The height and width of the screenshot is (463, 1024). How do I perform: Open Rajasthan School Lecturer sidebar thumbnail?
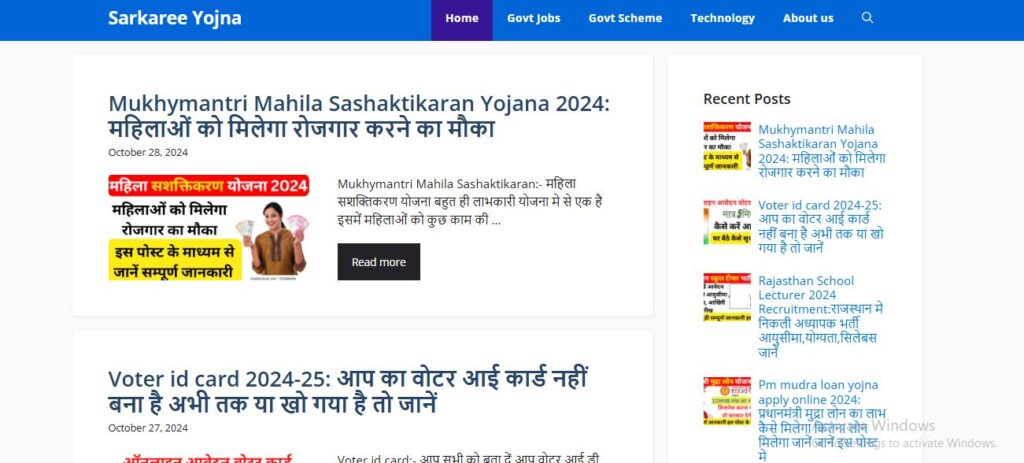727,298
